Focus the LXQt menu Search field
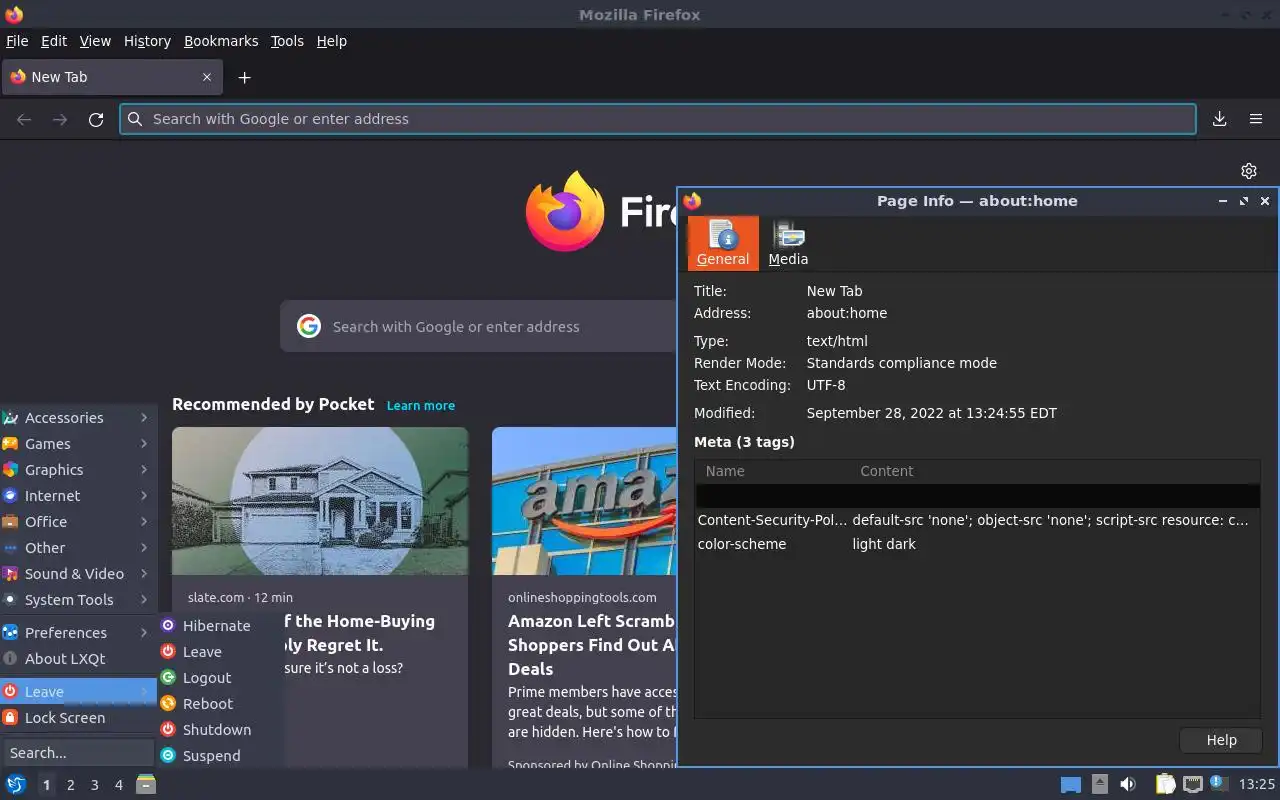The image size is (1280, 800). pyautogui.click(x=78, y=753)
